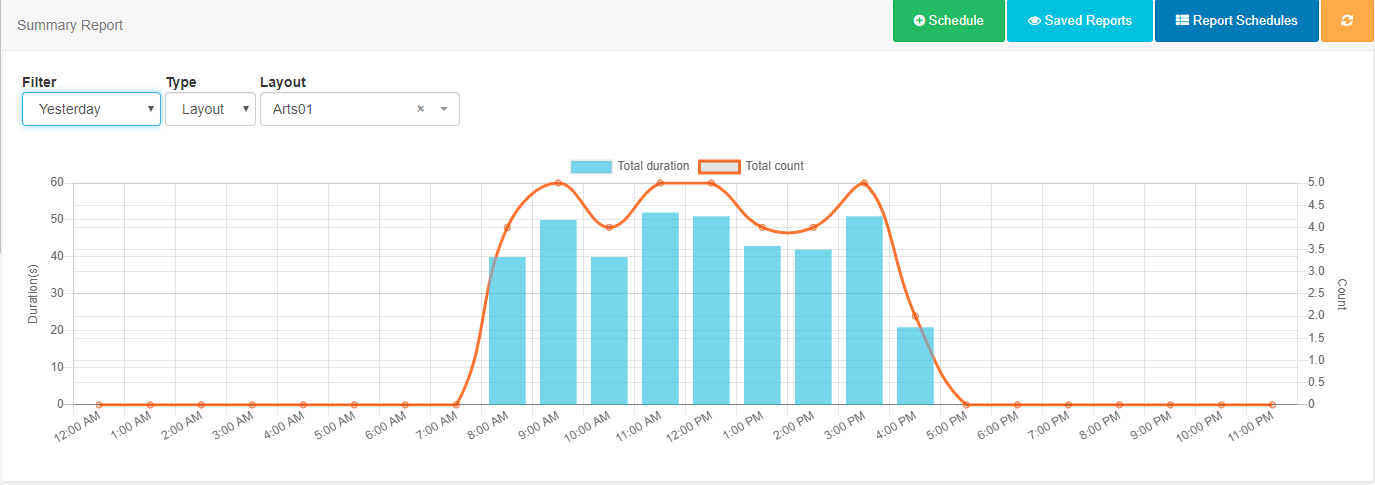The image size is (1375, 485).
Task: Expand the Arts01 layout dropdown arrow
Action: click(444, 109)
